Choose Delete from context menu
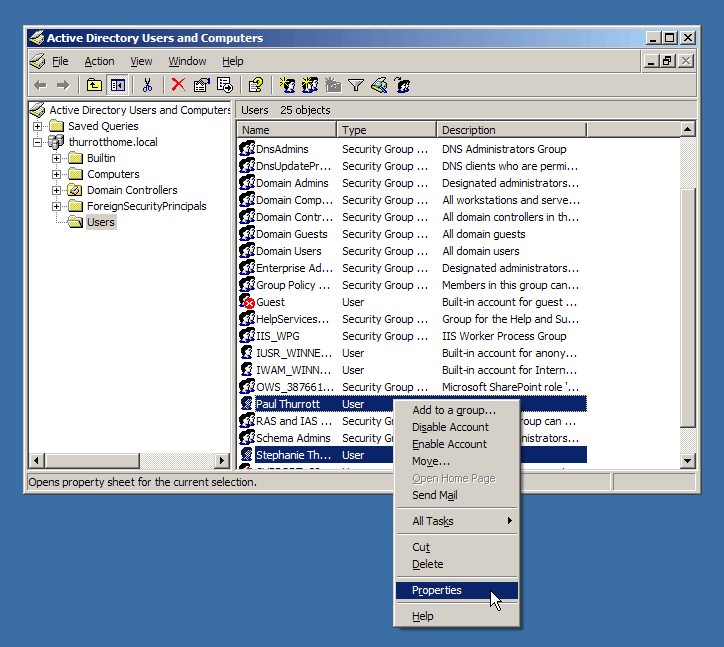The width and height of the screenshot is (724, 647). 457,564
